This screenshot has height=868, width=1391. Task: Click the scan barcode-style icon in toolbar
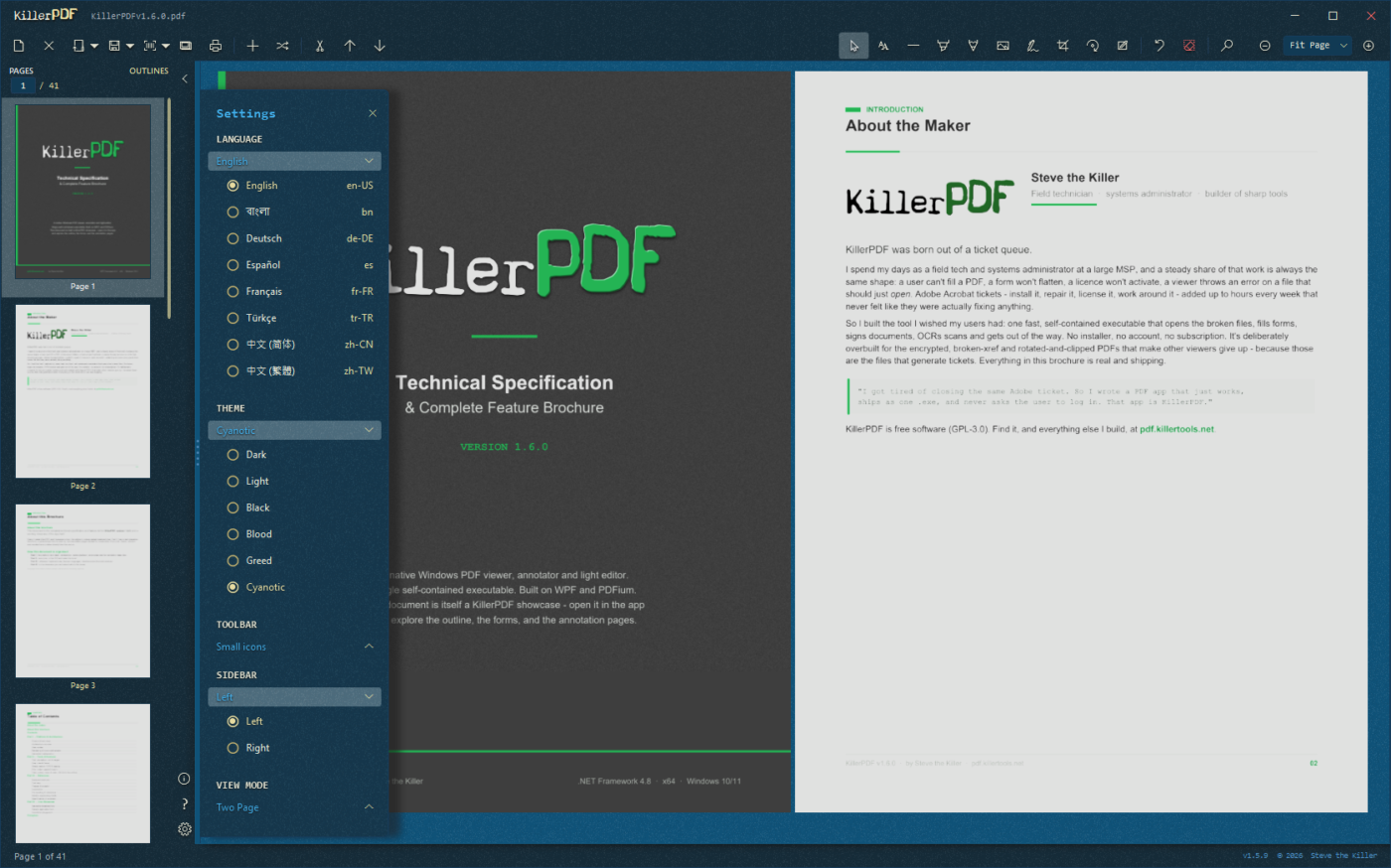point(150,46)
